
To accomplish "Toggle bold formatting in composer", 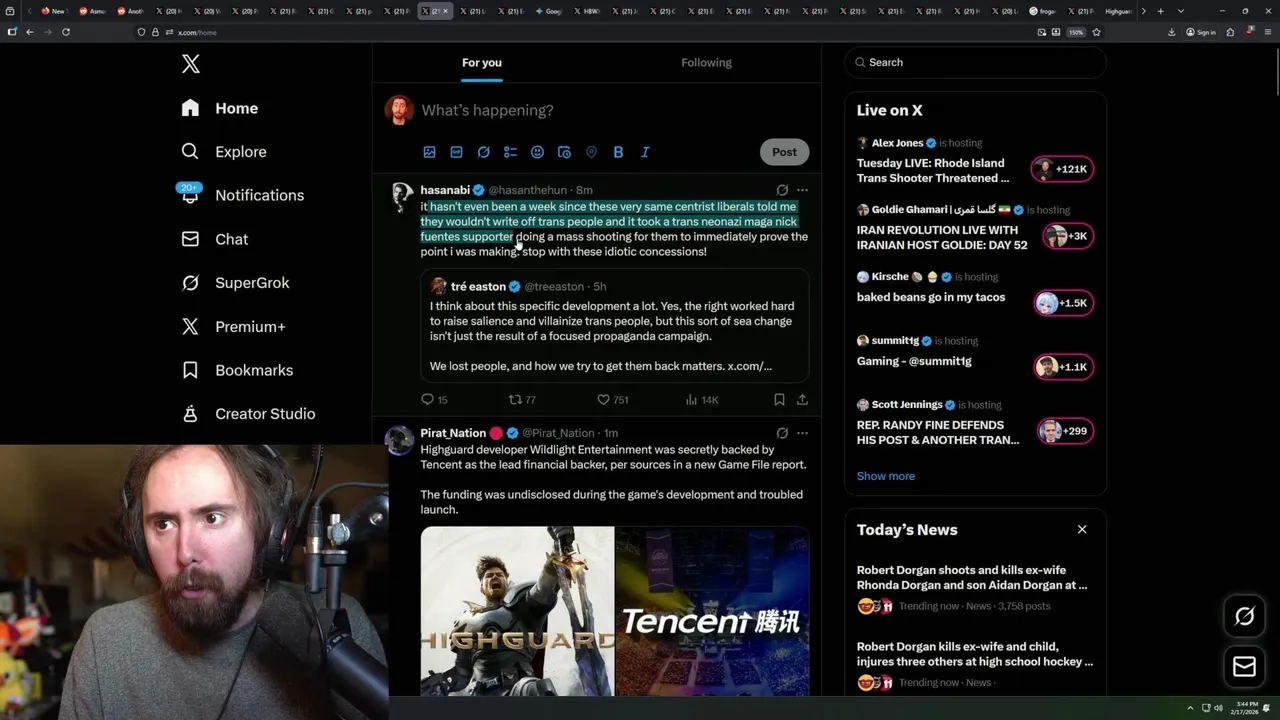I will 618,152.
